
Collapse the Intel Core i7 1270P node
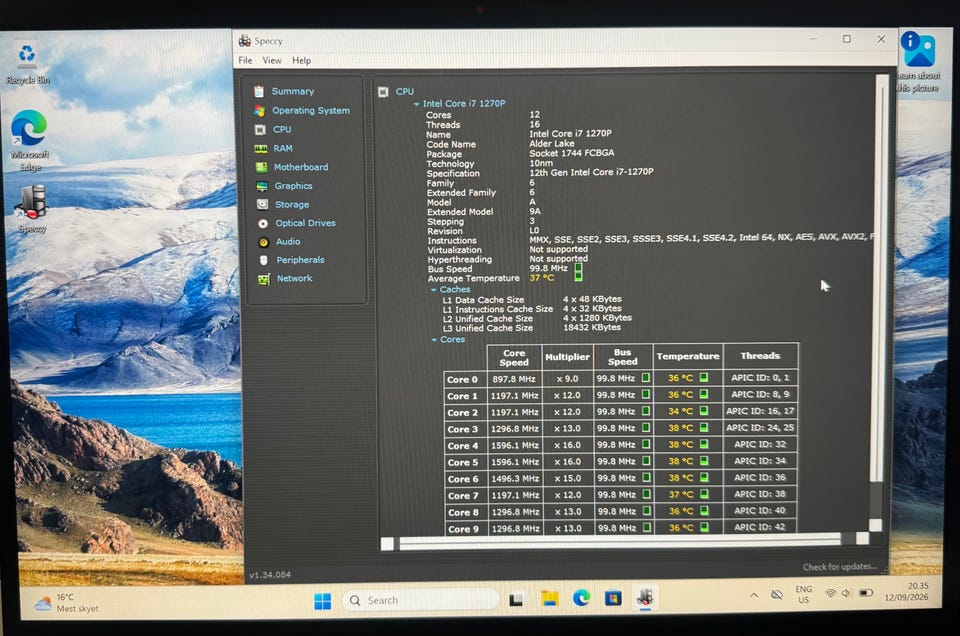click(416, 104)
